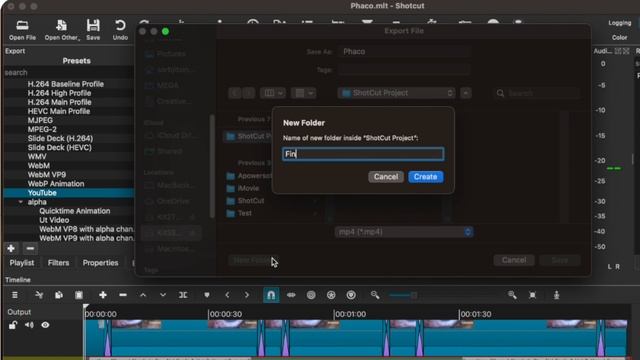
Task: Click Create in New Folder dialog
Action: (x=425, y=177)
